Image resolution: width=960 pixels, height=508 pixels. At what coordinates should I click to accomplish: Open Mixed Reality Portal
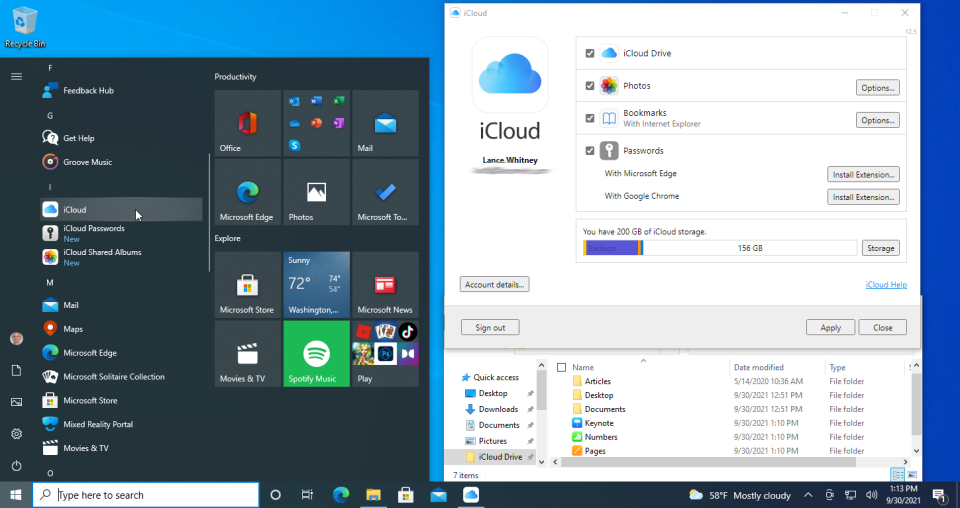[x=121, y=424]
